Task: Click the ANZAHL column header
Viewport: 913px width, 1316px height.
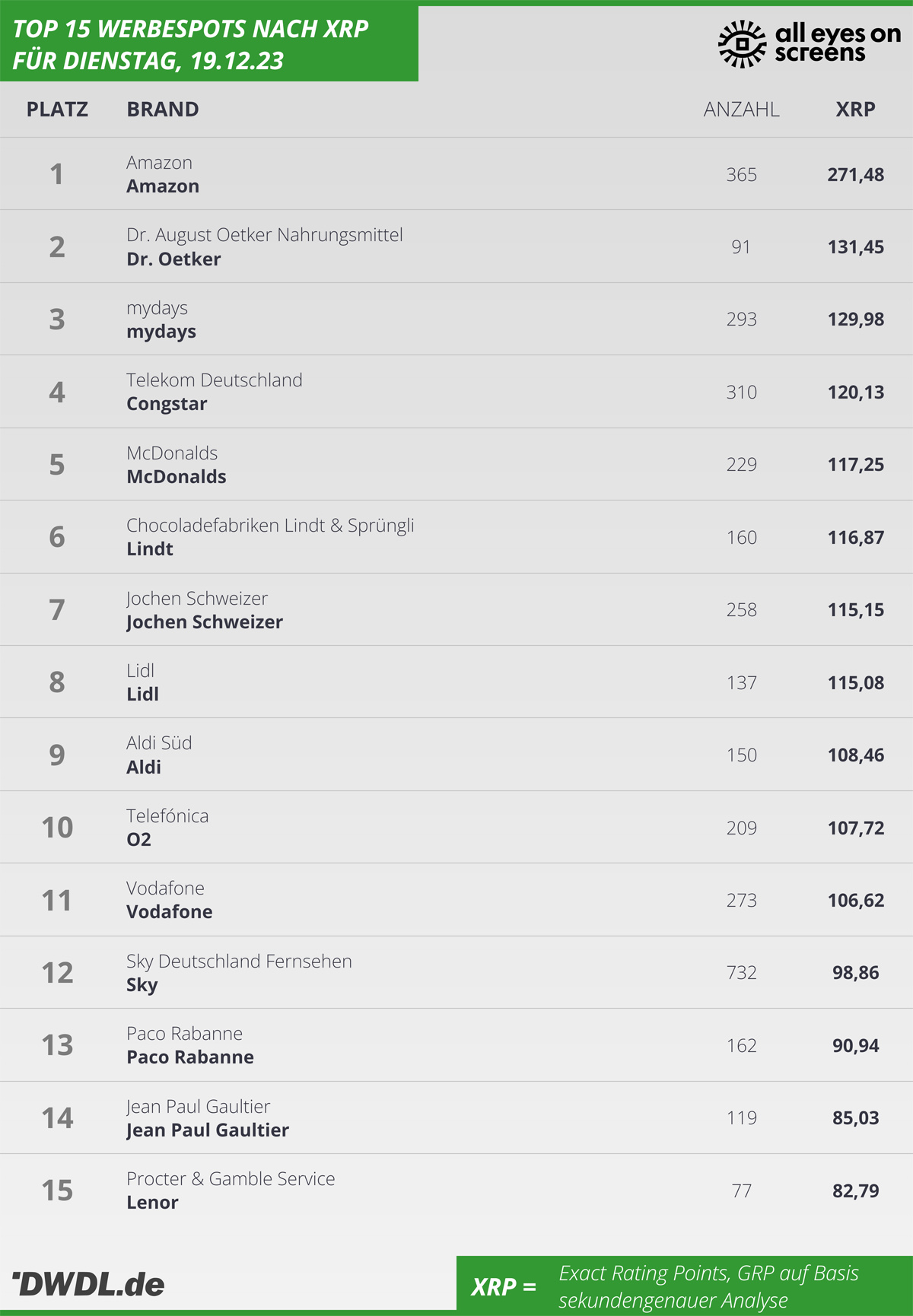Action: [741, 110]
